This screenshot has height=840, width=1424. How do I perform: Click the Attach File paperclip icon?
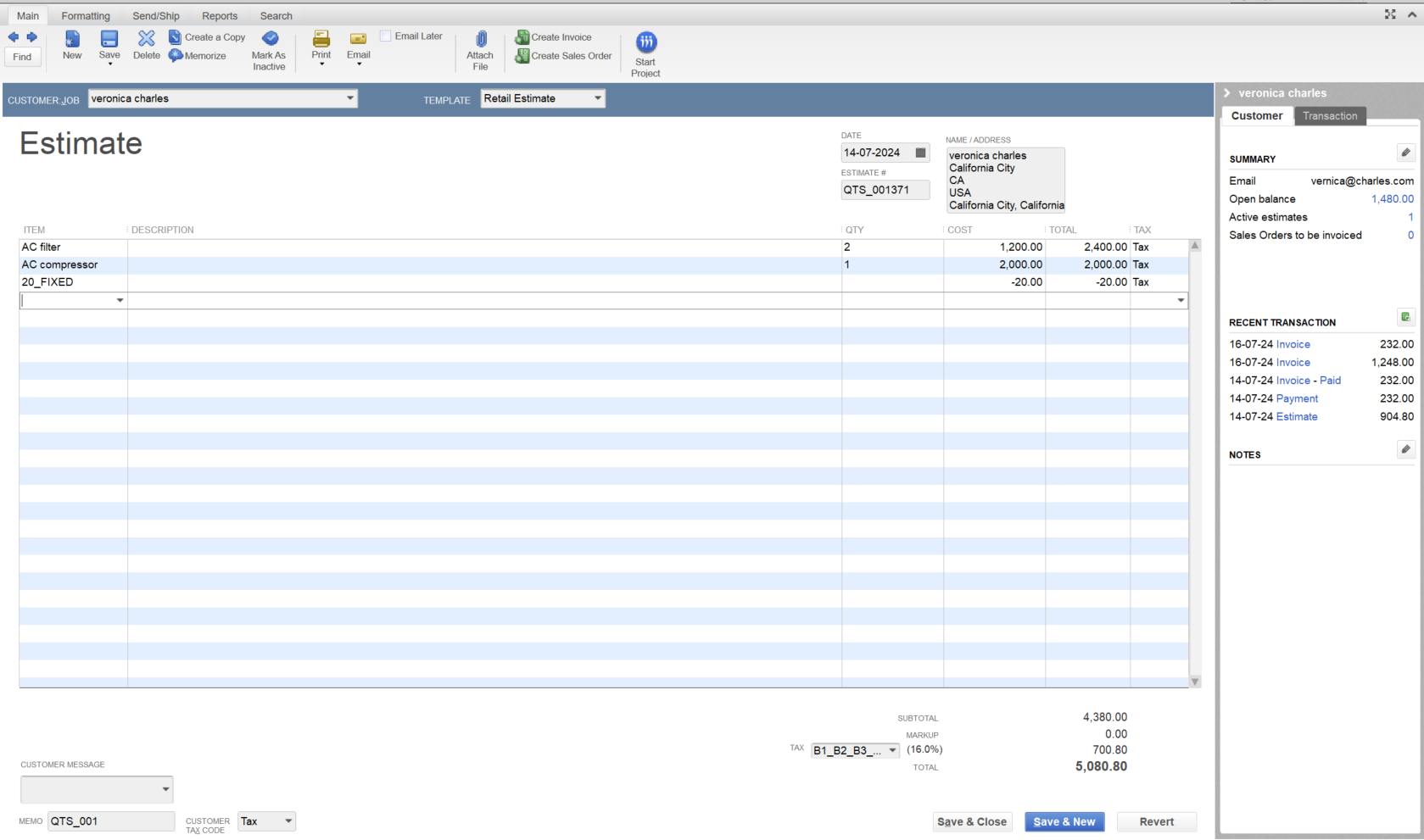pyautogui.click(x=480, y=39)
